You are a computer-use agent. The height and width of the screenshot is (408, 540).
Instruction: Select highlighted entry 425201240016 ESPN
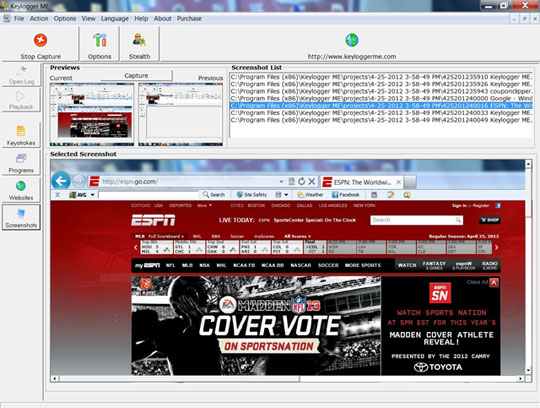tap(381, 106)
